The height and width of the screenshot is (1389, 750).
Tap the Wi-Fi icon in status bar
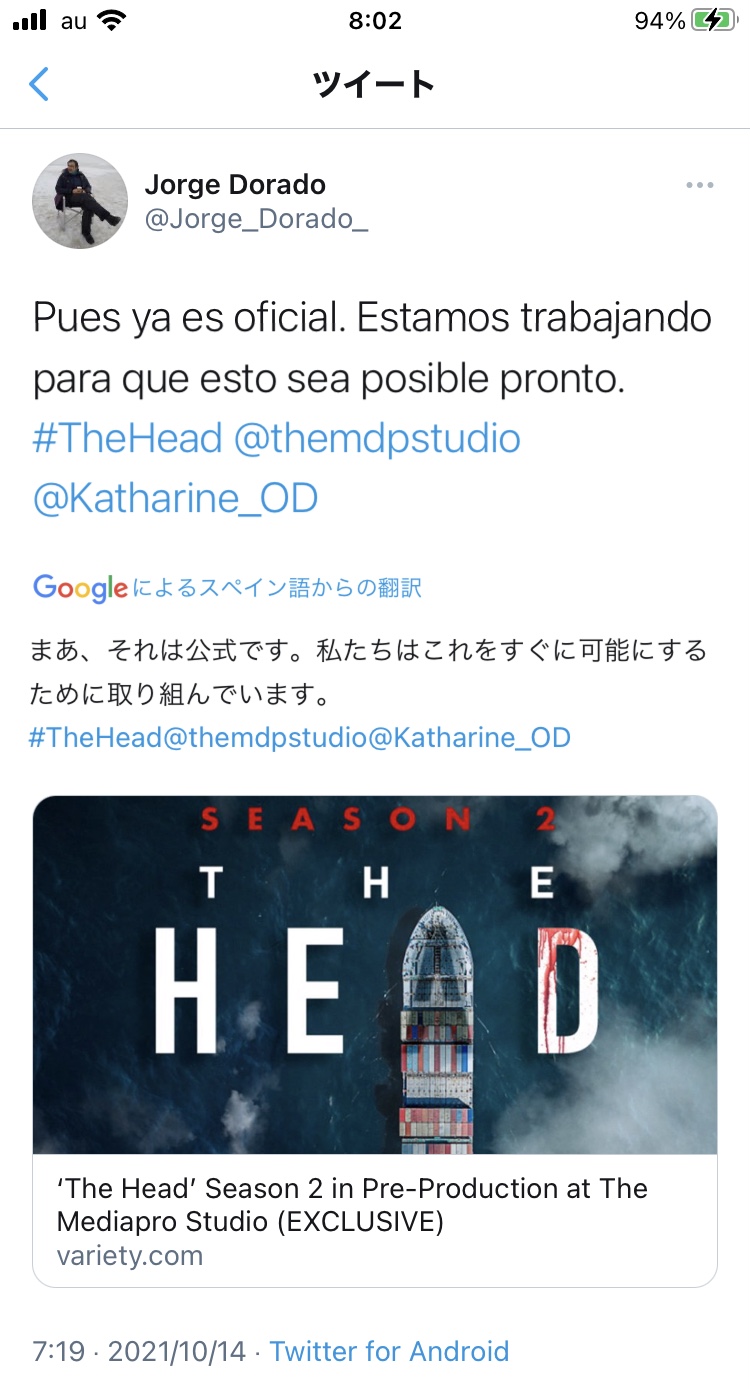coord(113,20)
